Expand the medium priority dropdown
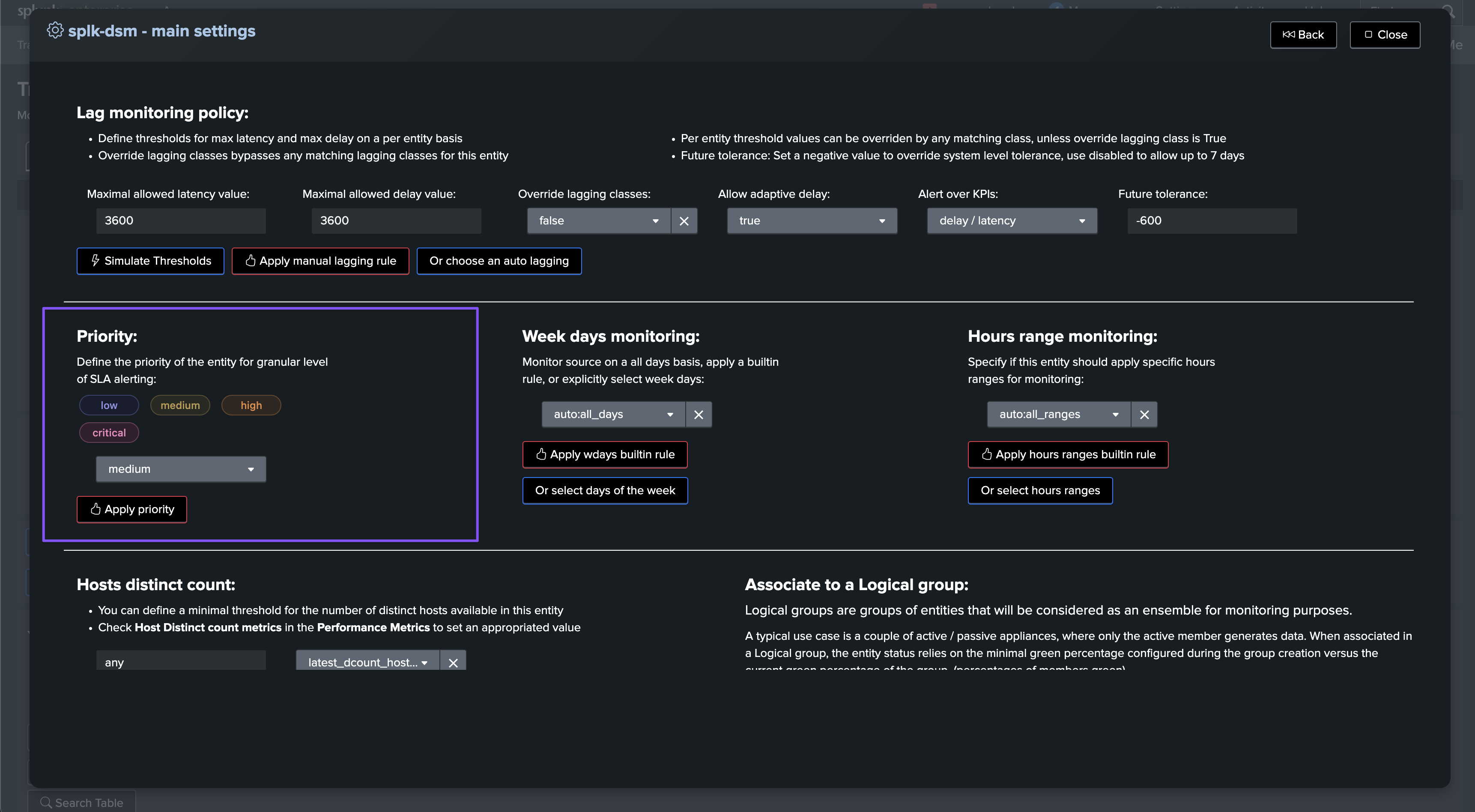The width and height of the screenshot is (1475, 812). [x=181, y=469]
